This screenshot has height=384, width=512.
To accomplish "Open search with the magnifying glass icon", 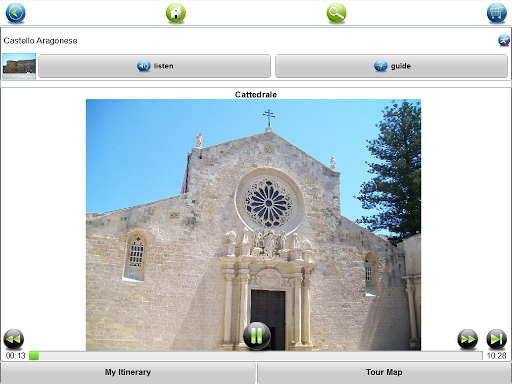I will pos(336,13).
